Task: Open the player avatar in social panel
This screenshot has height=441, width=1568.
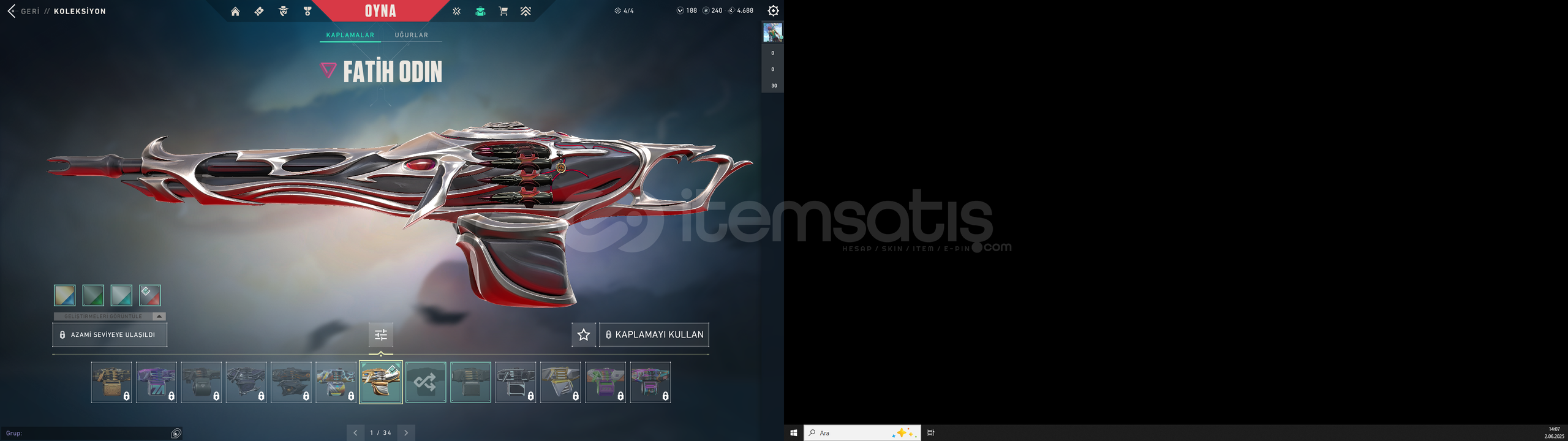Action: (772, 32)
